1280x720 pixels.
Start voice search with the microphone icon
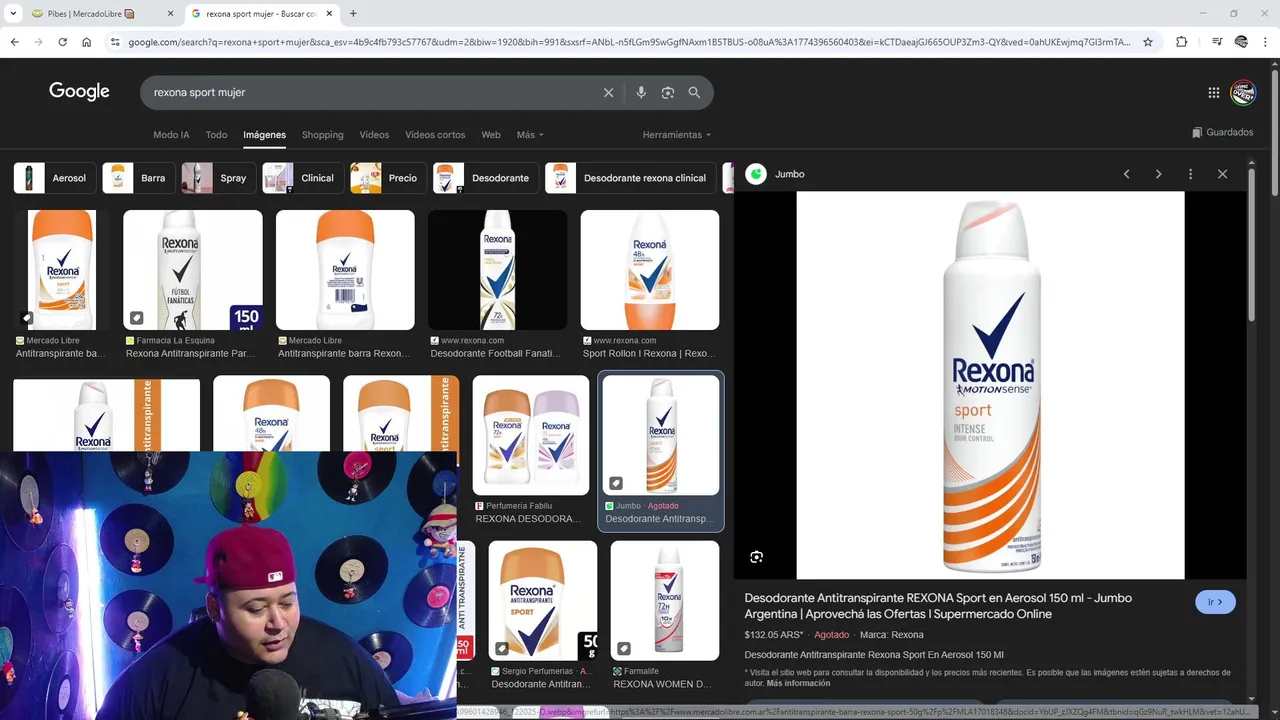(641, 92)
